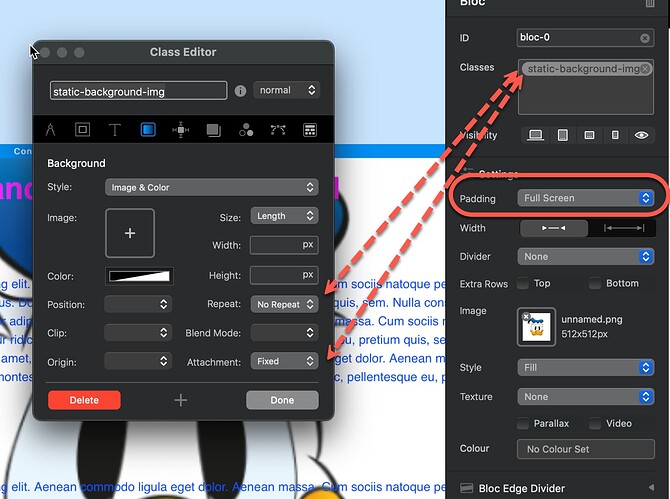670x499 pixels.
Task: Click the background Color swatch
Action: tap(139, 276)
